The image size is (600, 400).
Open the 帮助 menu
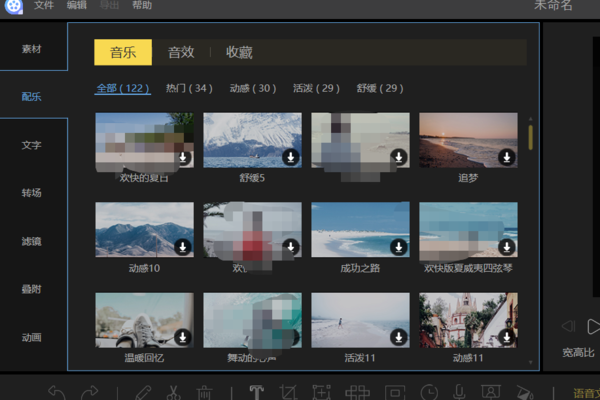(142, 6)
